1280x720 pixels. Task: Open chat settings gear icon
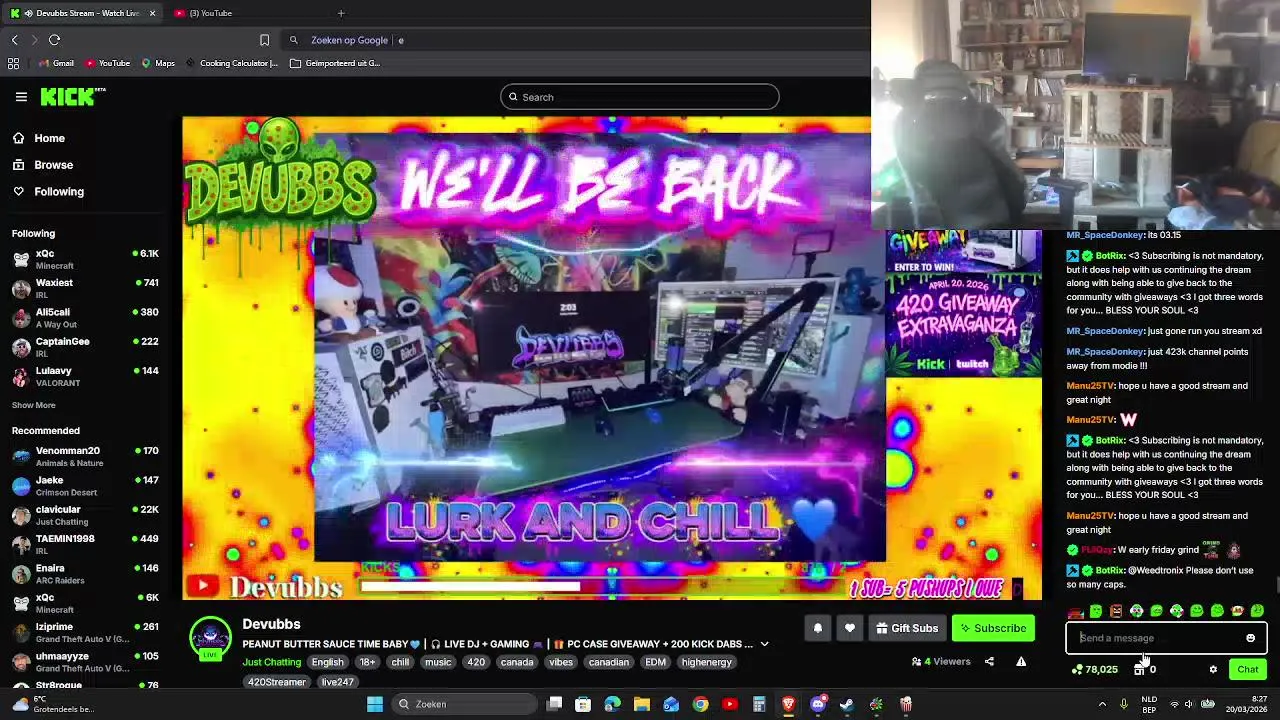[1213, 669]
